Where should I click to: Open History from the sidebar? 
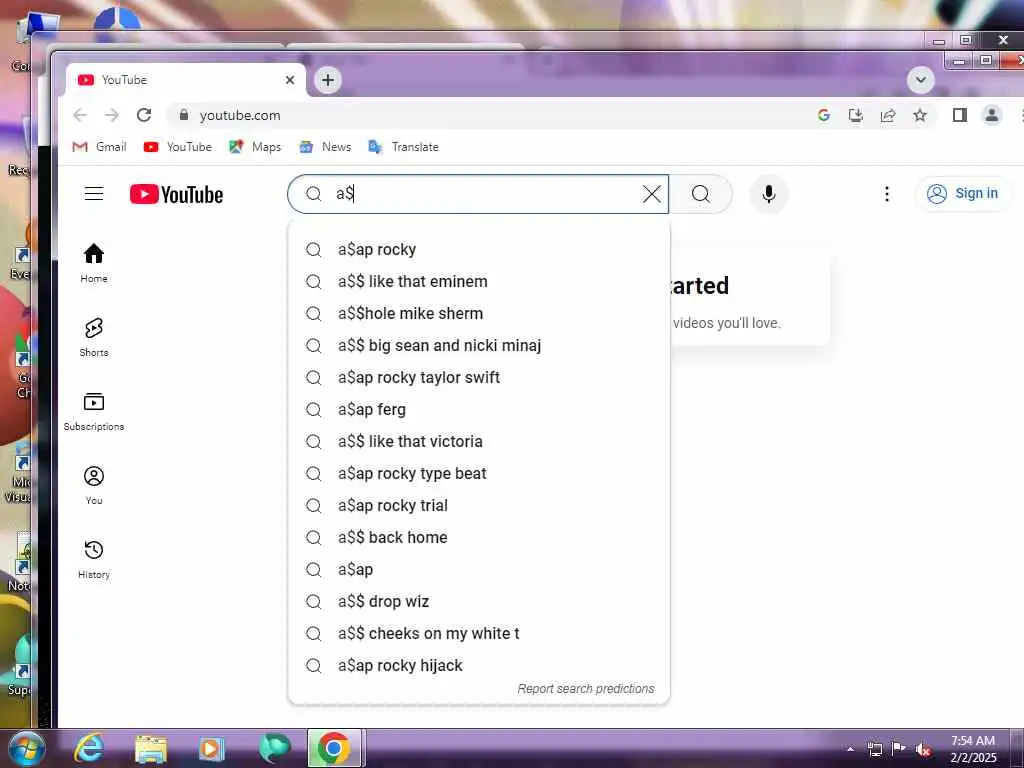(x=94, y=560)
